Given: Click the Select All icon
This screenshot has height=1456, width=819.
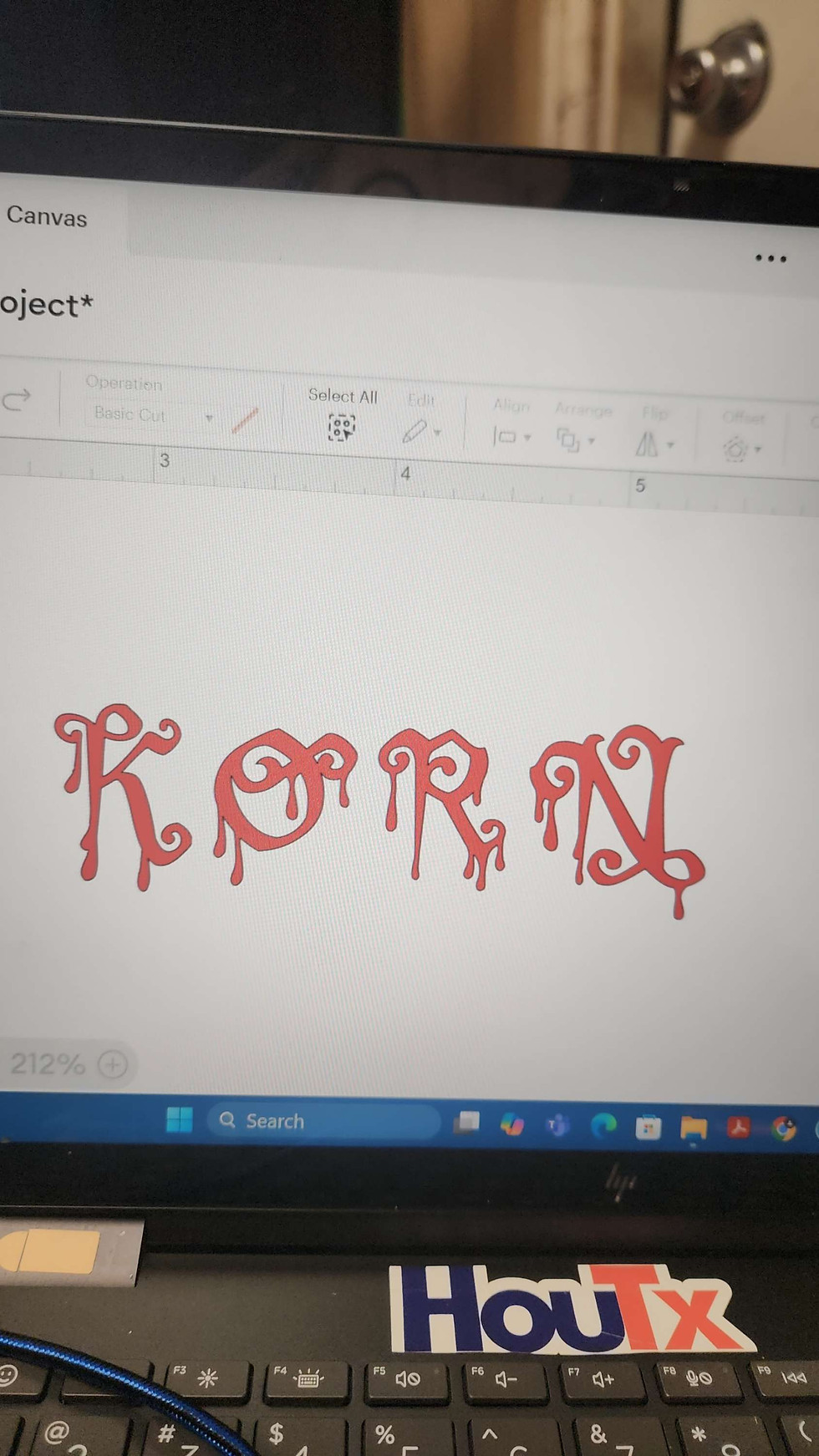Looking at the screenshot, I should (x=341, y=428).
